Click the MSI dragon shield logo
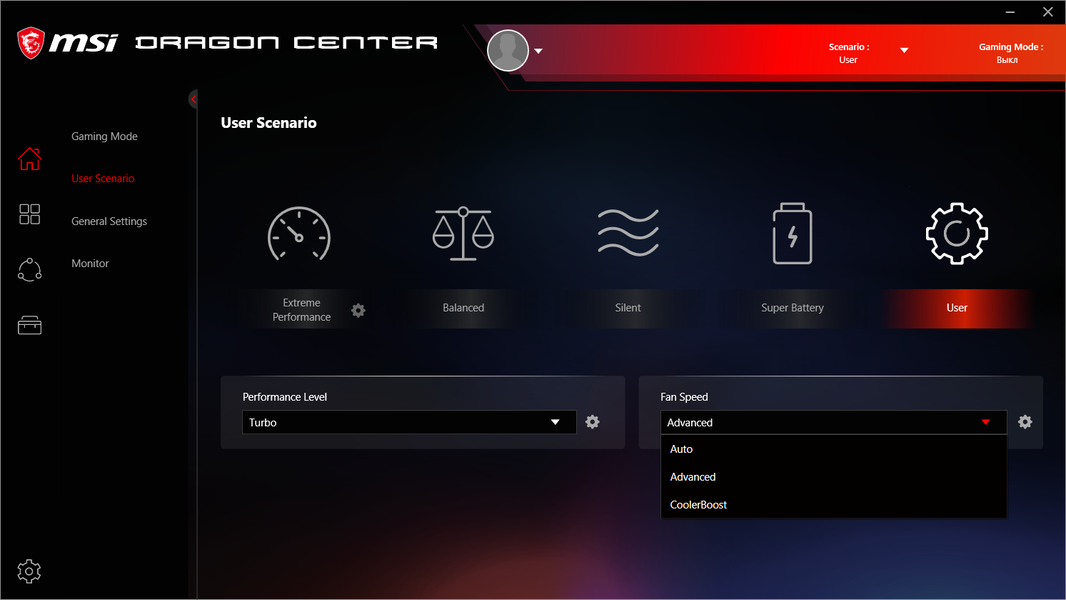Viewport: 1066px width, 600px height. (31, 43)
